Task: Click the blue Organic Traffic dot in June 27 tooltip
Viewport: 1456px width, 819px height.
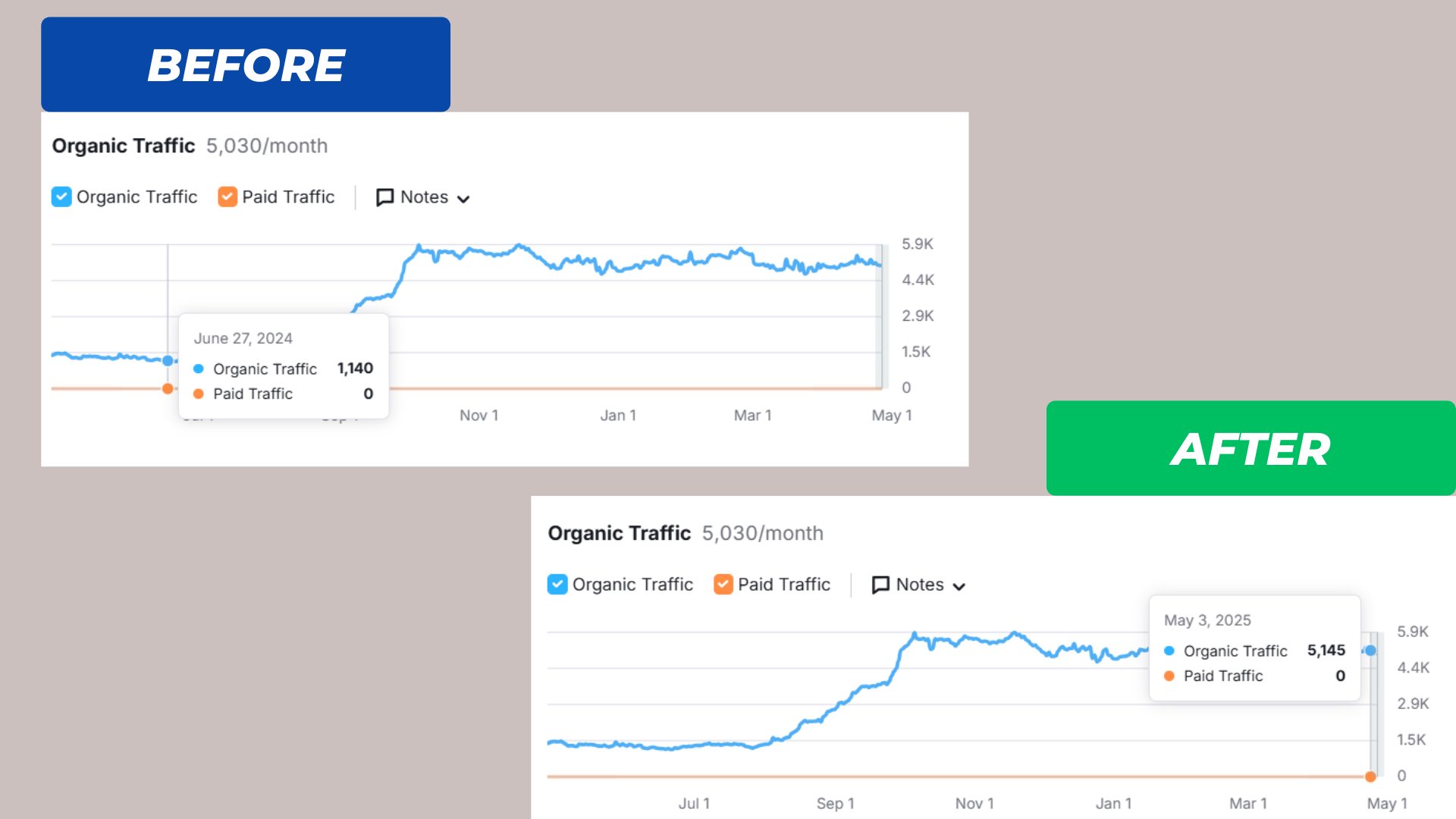Action: coord(199,369)
